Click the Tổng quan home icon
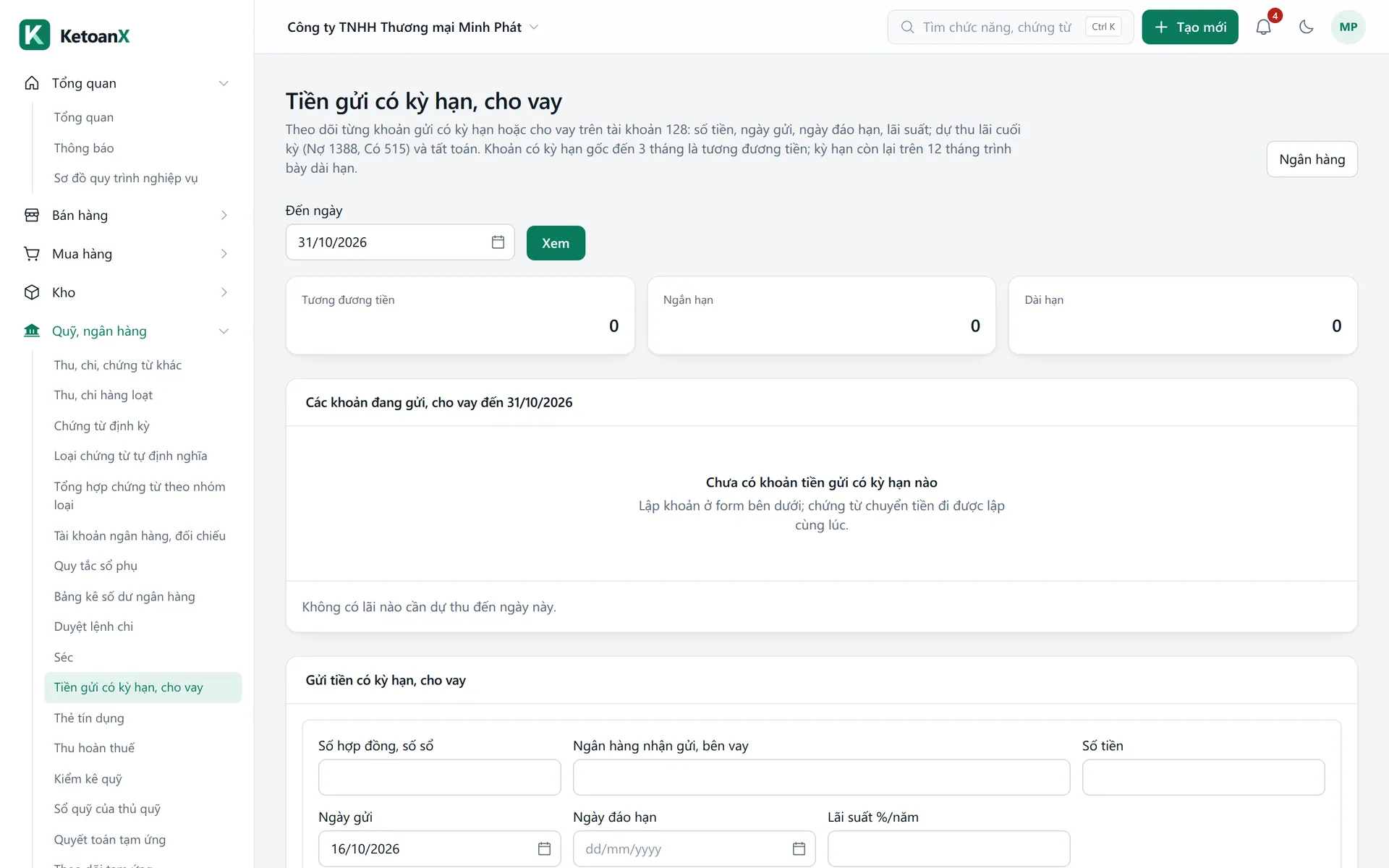Screen dimensions: 1389x868 coord(32,83)
